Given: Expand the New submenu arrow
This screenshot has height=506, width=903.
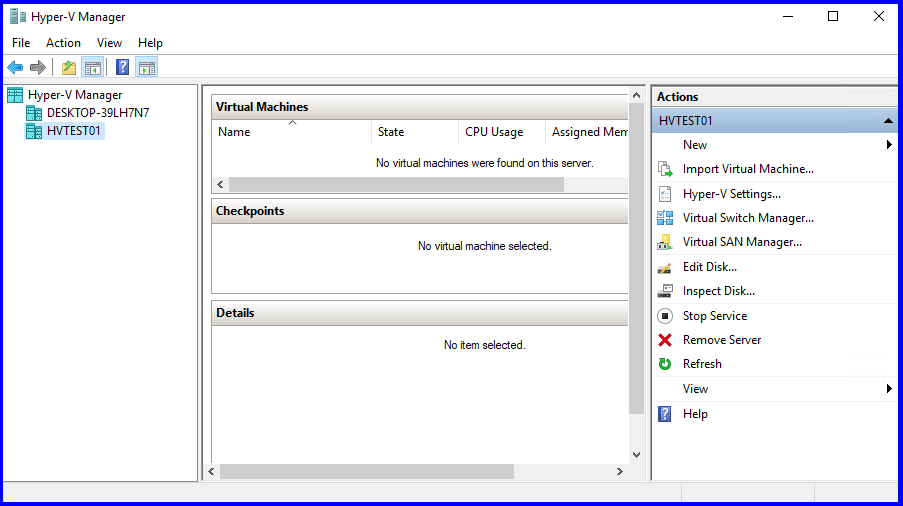Looking at the screenshot, I should pos(889,145).
